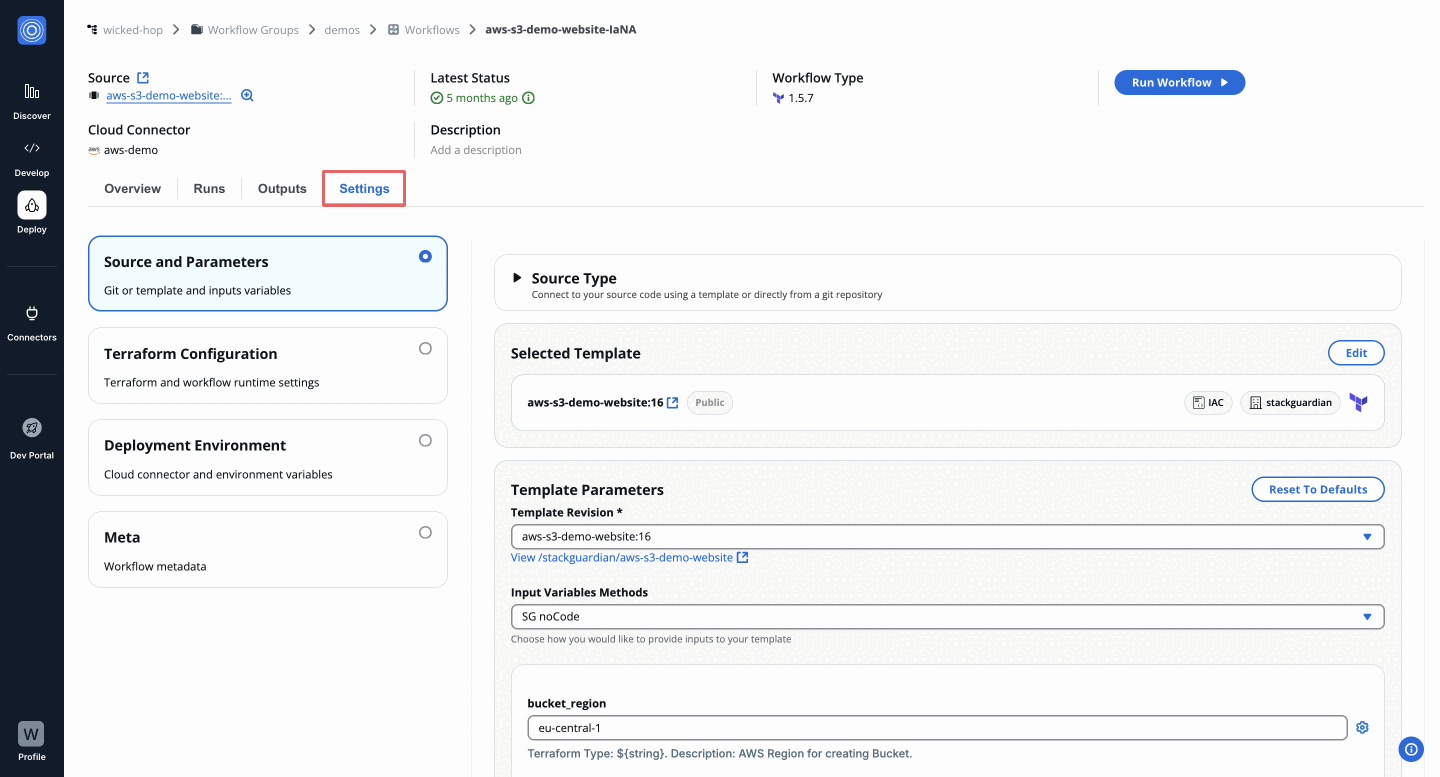Switch to the Runs tab

209,189
